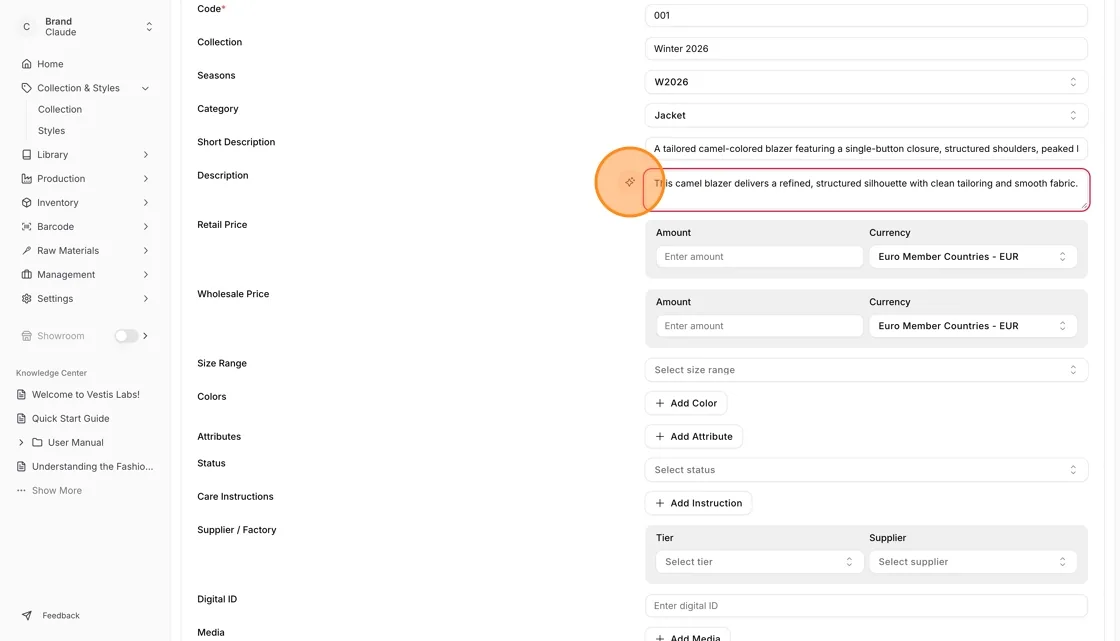Open the Retail Price currency dropdown
This screenshot has height=641, width=1120.
pos(972,257)
